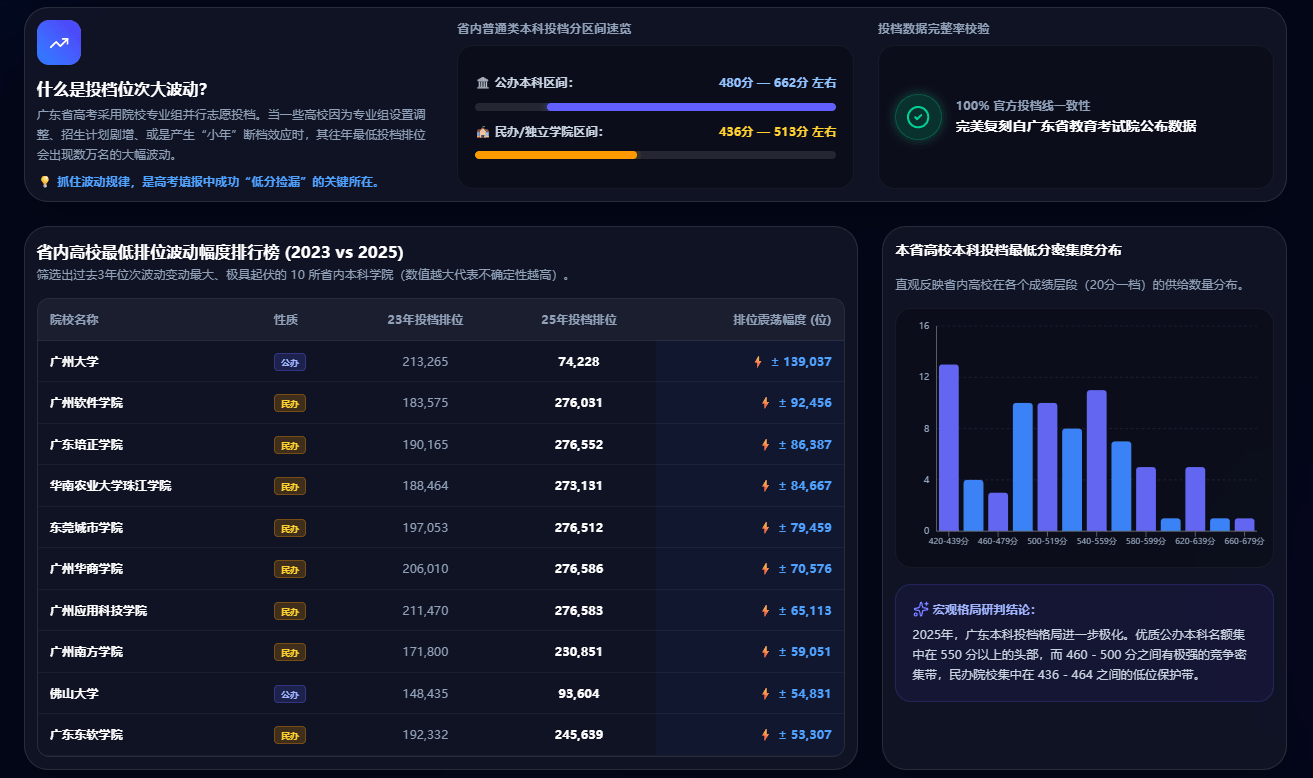Click the 东莞城市学院 school name
Image resolution: width=1313 pixels, height=778 pixels.
[x=86, y=528]
